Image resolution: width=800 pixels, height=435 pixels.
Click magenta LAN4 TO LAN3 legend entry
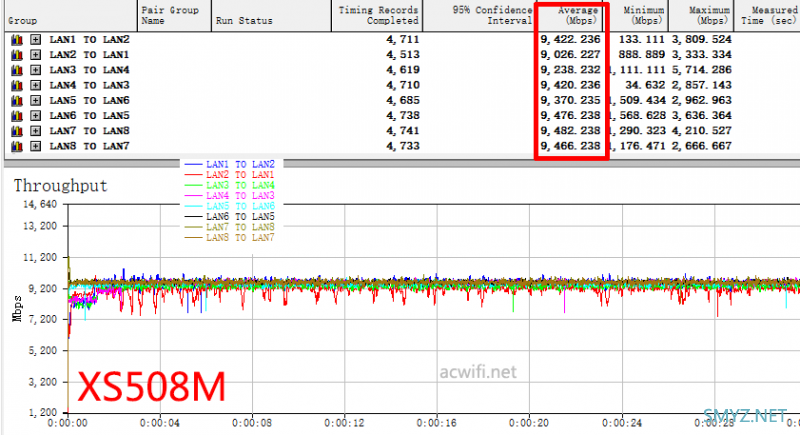(230, 196)
